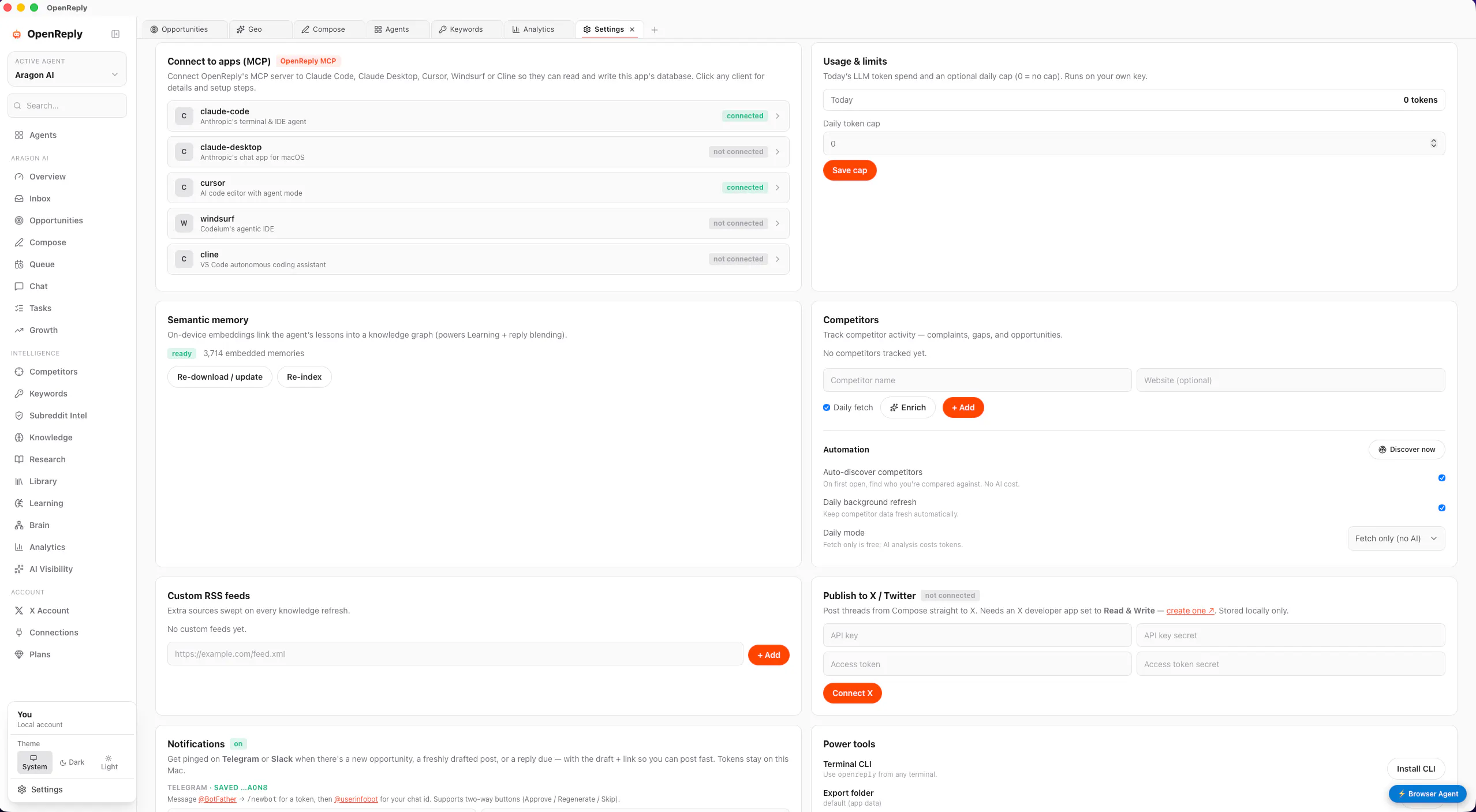Image resolution: width=1476 pixels, height=812 pixels.
Task: Open the Growth page
Action: [x=43, y=330]
